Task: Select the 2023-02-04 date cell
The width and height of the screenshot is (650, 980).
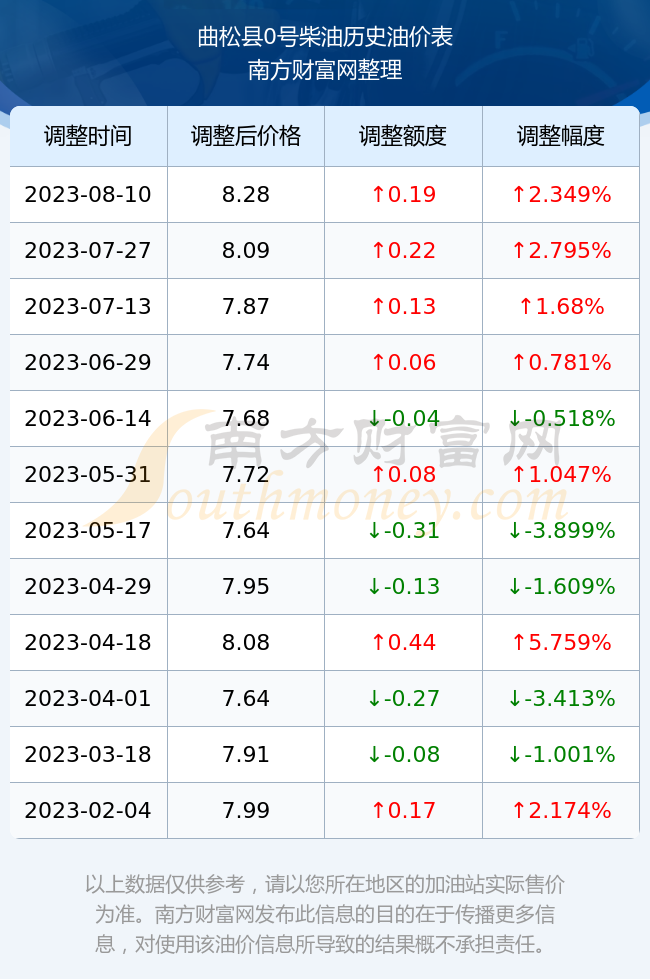Action: (x=88, y=811)
